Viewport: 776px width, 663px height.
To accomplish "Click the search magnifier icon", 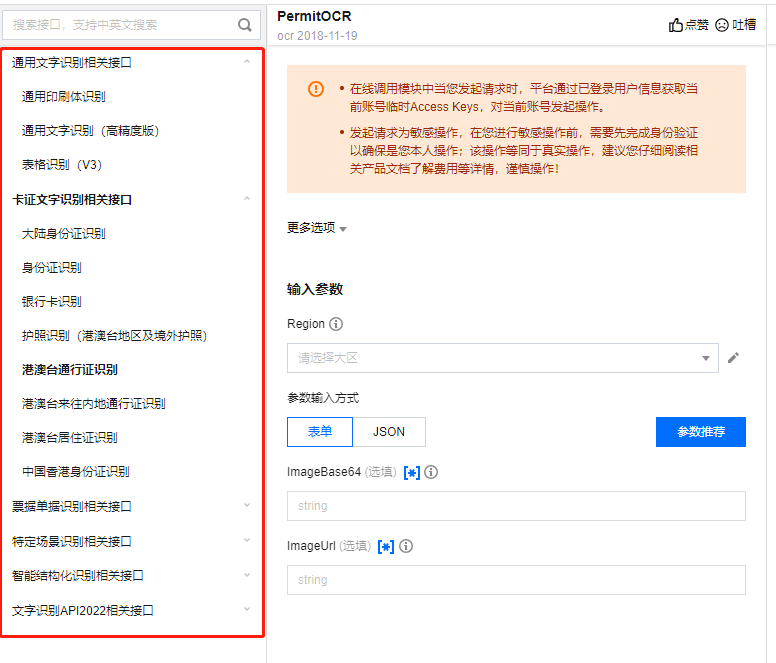I will point(244,25).
